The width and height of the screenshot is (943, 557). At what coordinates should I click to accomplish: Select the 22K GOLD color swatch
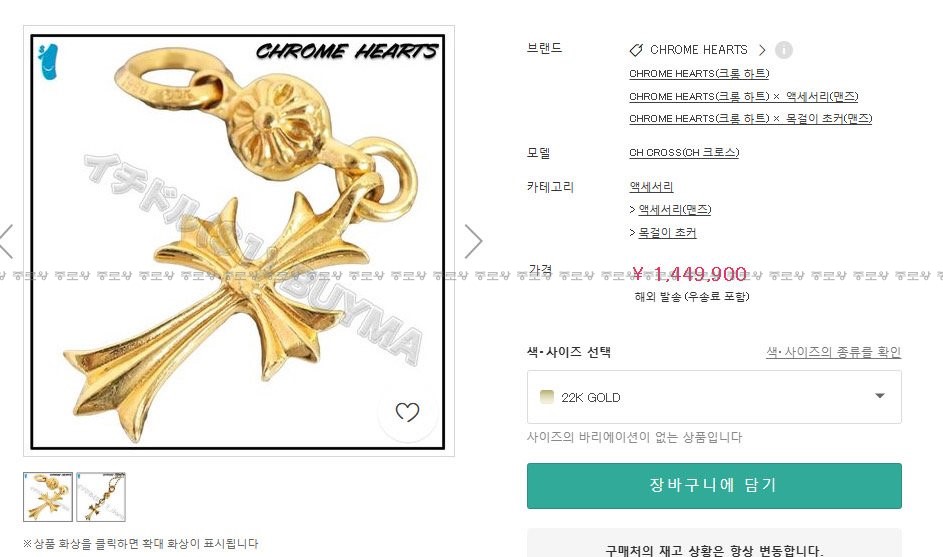[x=547, y=396]
